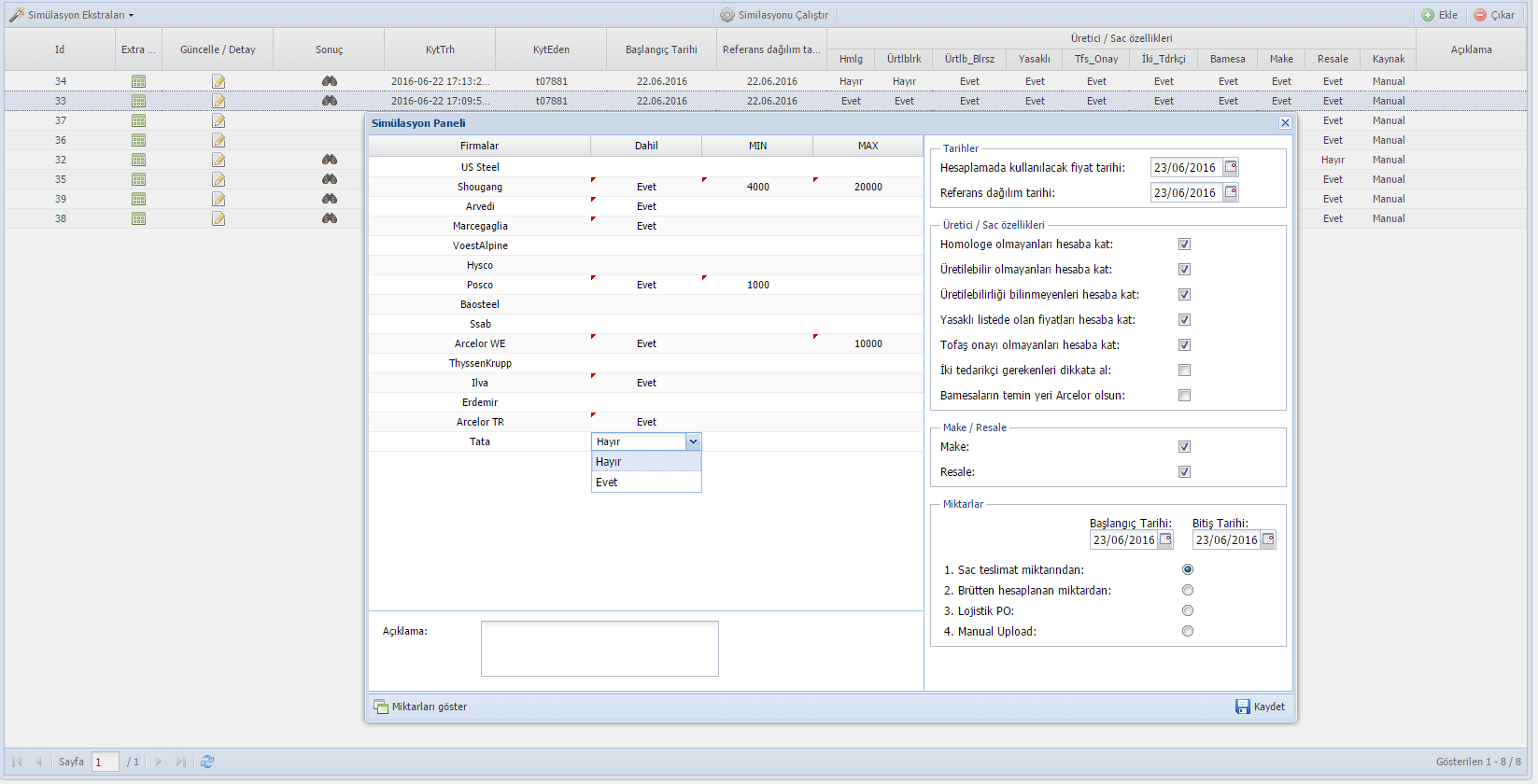The height and width of the screenshot is (784, 1538).
Task: Select the Arvedi Dahil cell showing Evet
Action: pyautogui.click(x=646, y=206)
